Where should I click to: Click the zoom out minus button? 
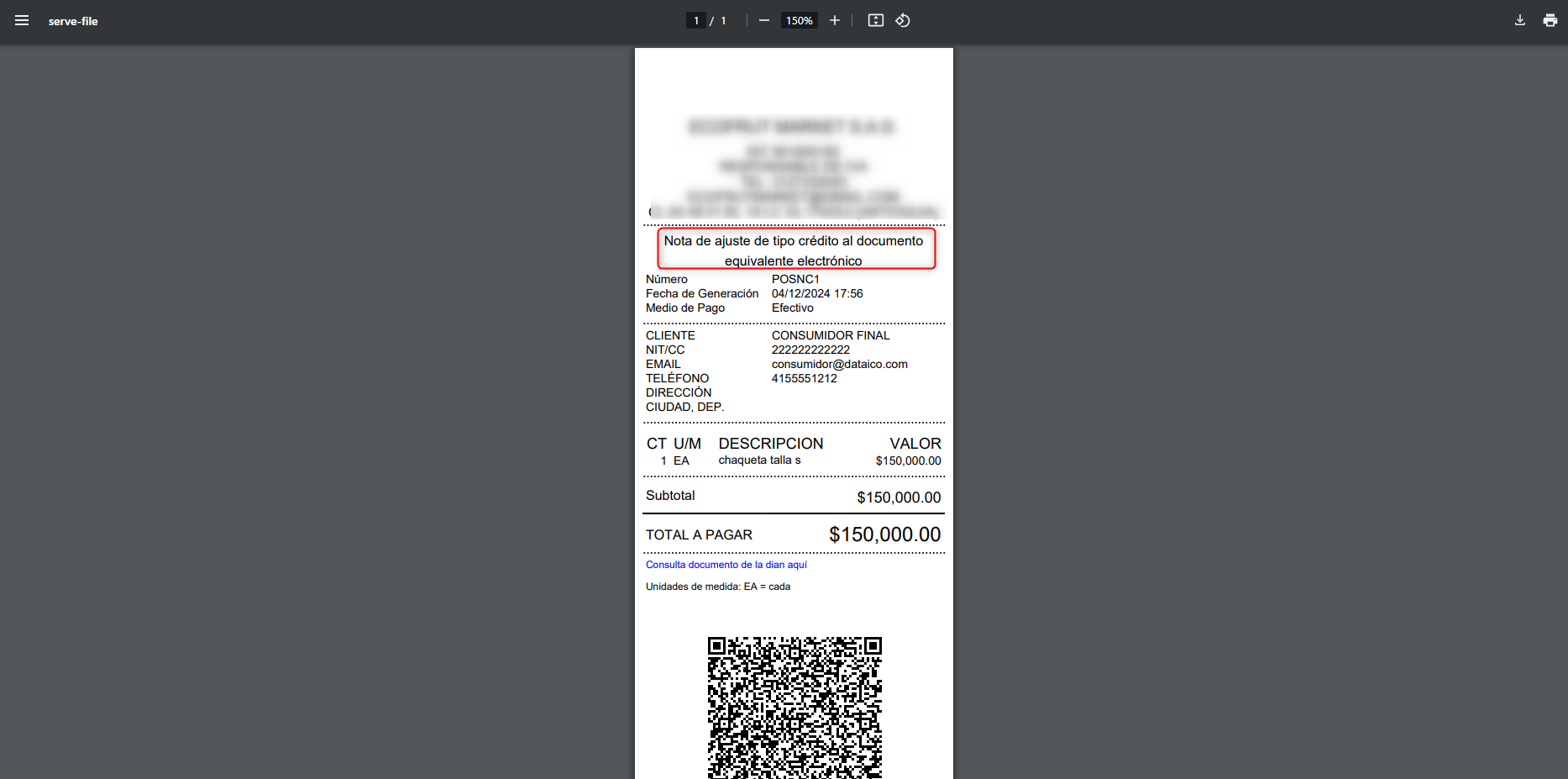pyautogui.click(x=763, y=21)
